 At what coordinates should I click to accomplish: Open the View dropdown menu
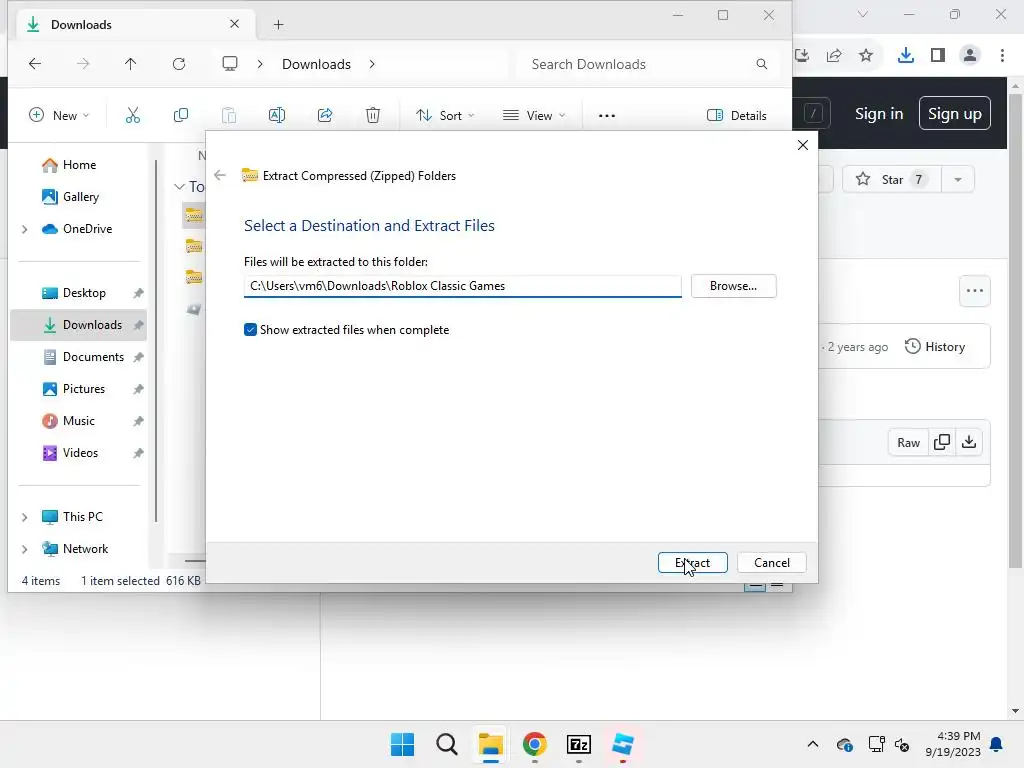(x=534, y=116)
